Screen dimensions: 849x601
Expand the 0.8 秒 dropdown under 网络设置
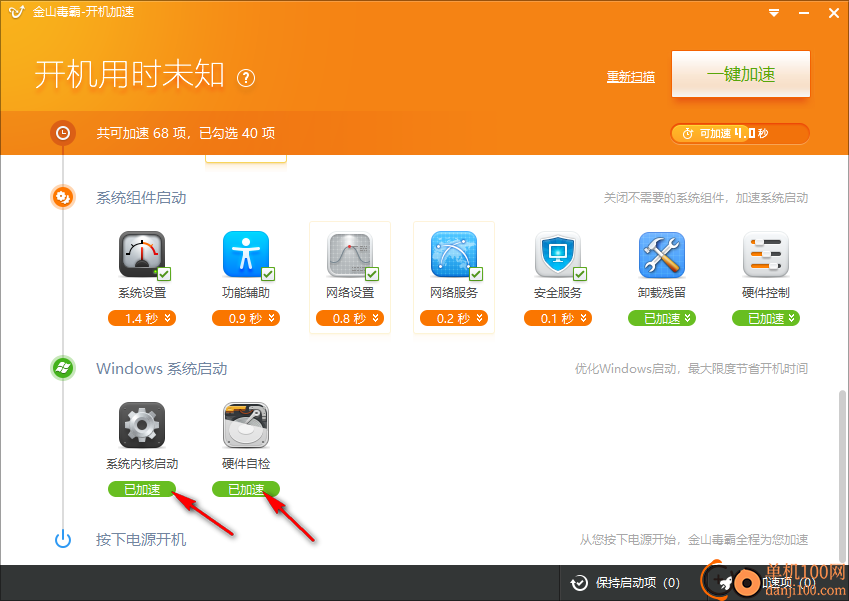350,318
